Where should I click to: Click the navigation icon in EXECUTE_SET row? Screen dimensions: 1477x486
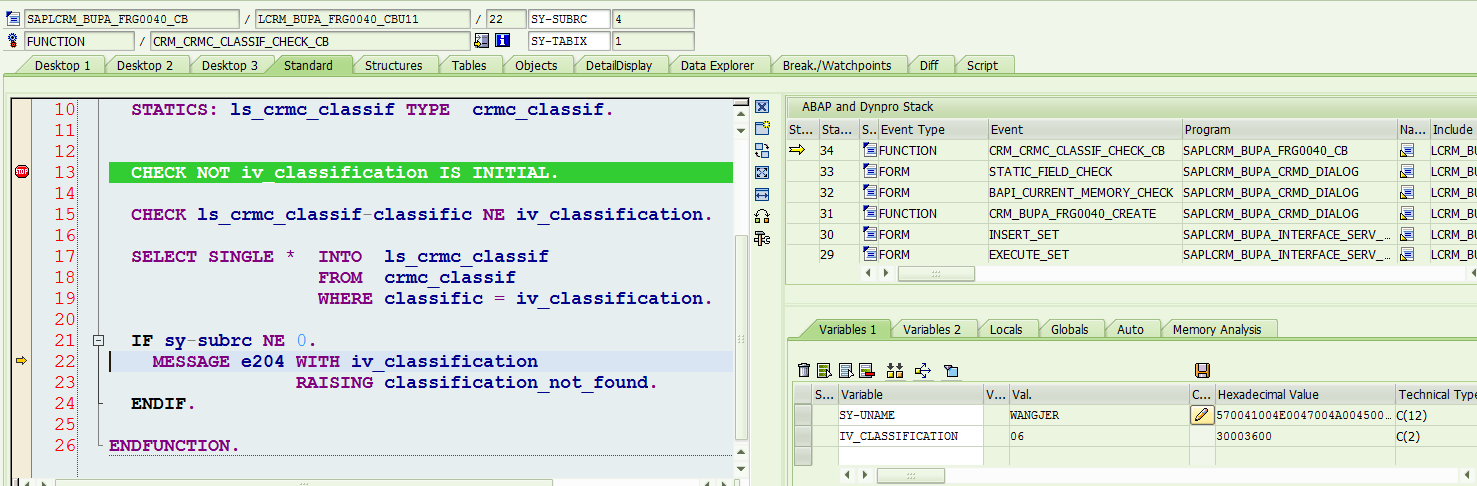1408,255
